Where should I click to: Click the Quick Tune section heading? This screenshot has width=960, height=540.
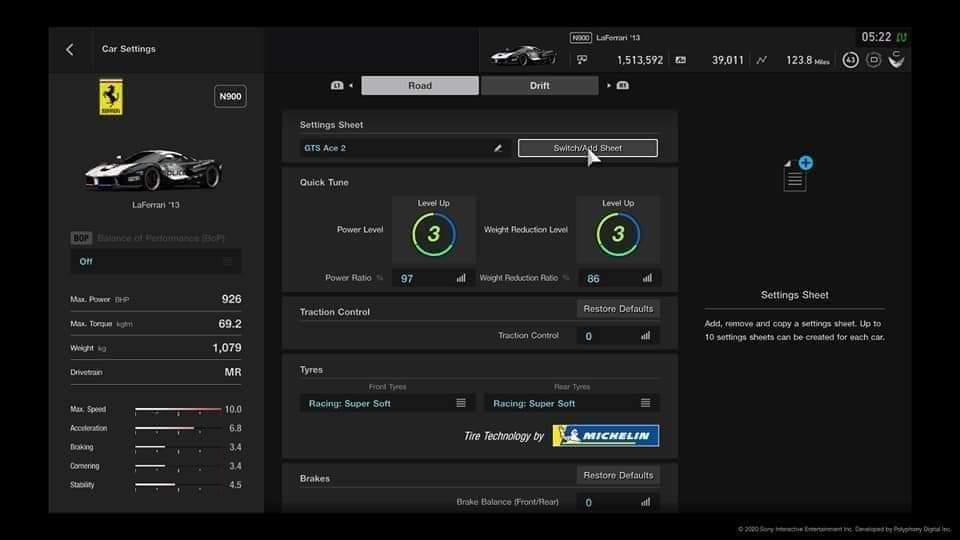pos(324,182)
